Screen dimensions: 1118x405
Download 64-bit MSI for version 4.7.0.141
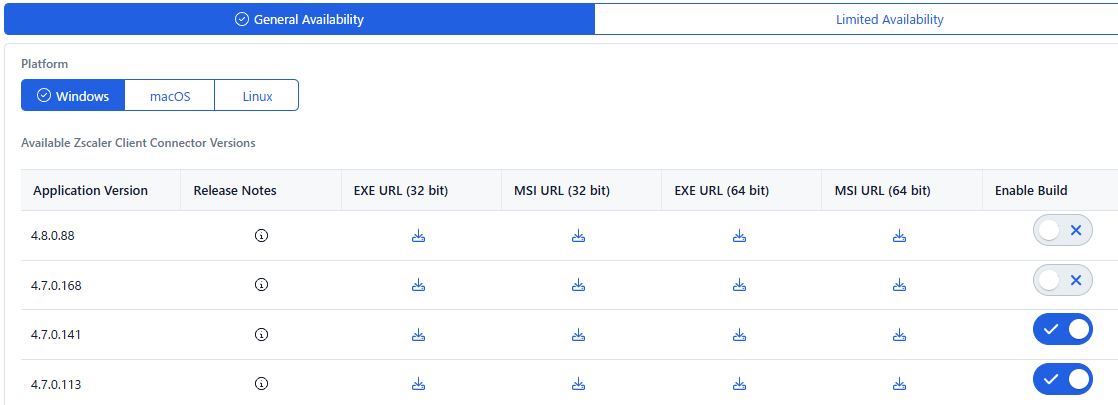(x=900, y=334)
